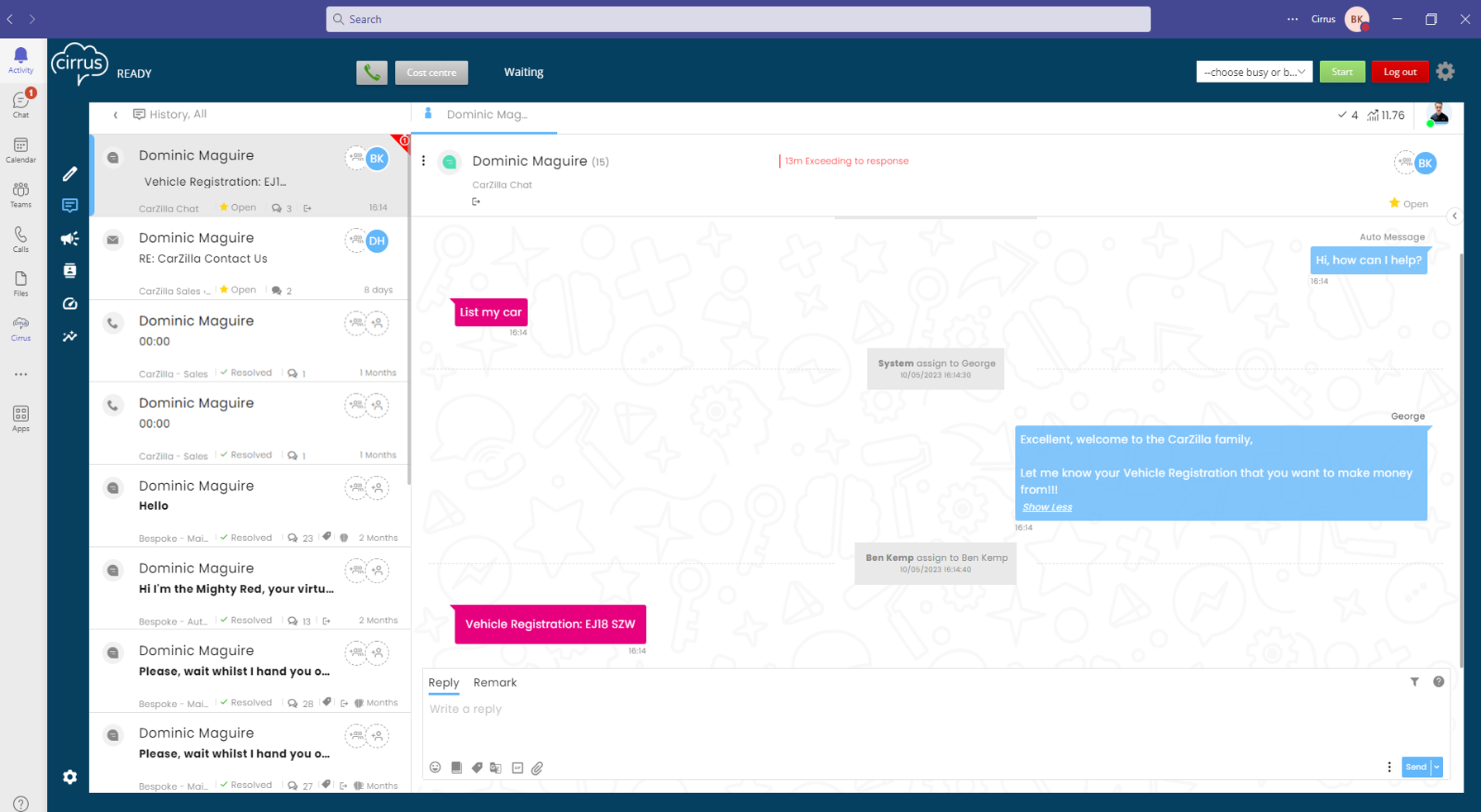This screenshot has width=1481, height=812.
Task: Open the GIF picker in the reply toolbar
Action: [x=517, y=767]
